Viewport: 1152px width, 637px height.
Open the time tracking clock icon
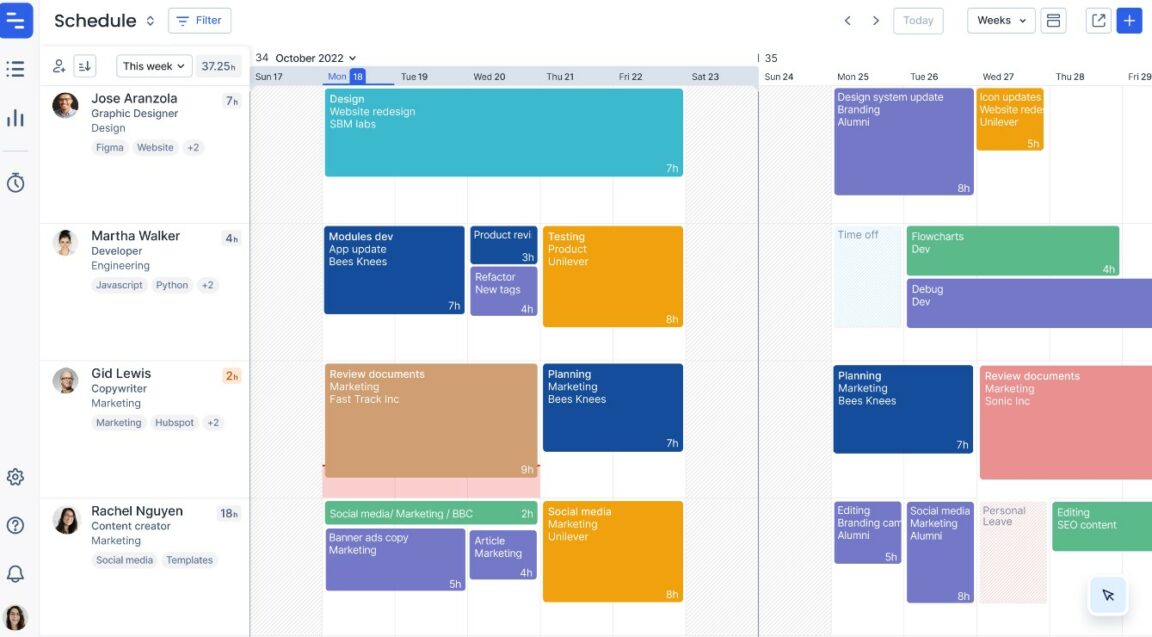click(x=15, y=182)
